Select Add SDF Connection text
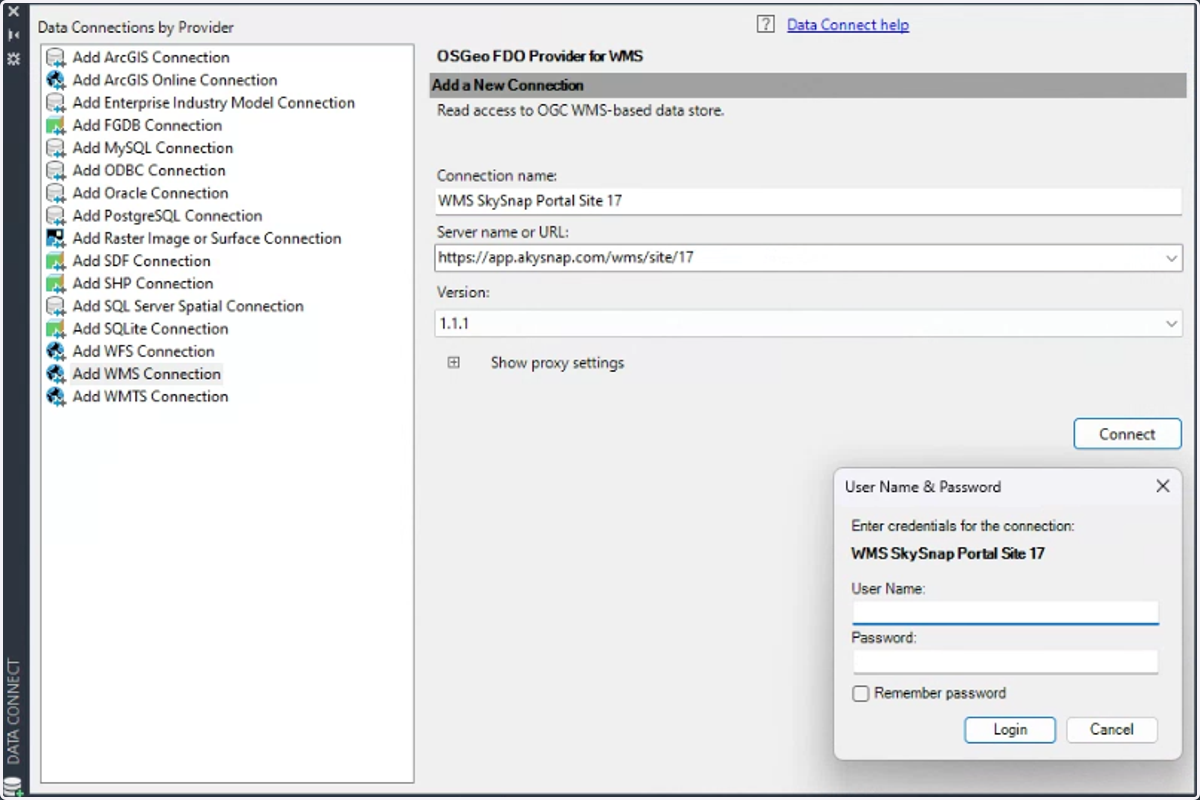1200x800 pixels. 142,261
